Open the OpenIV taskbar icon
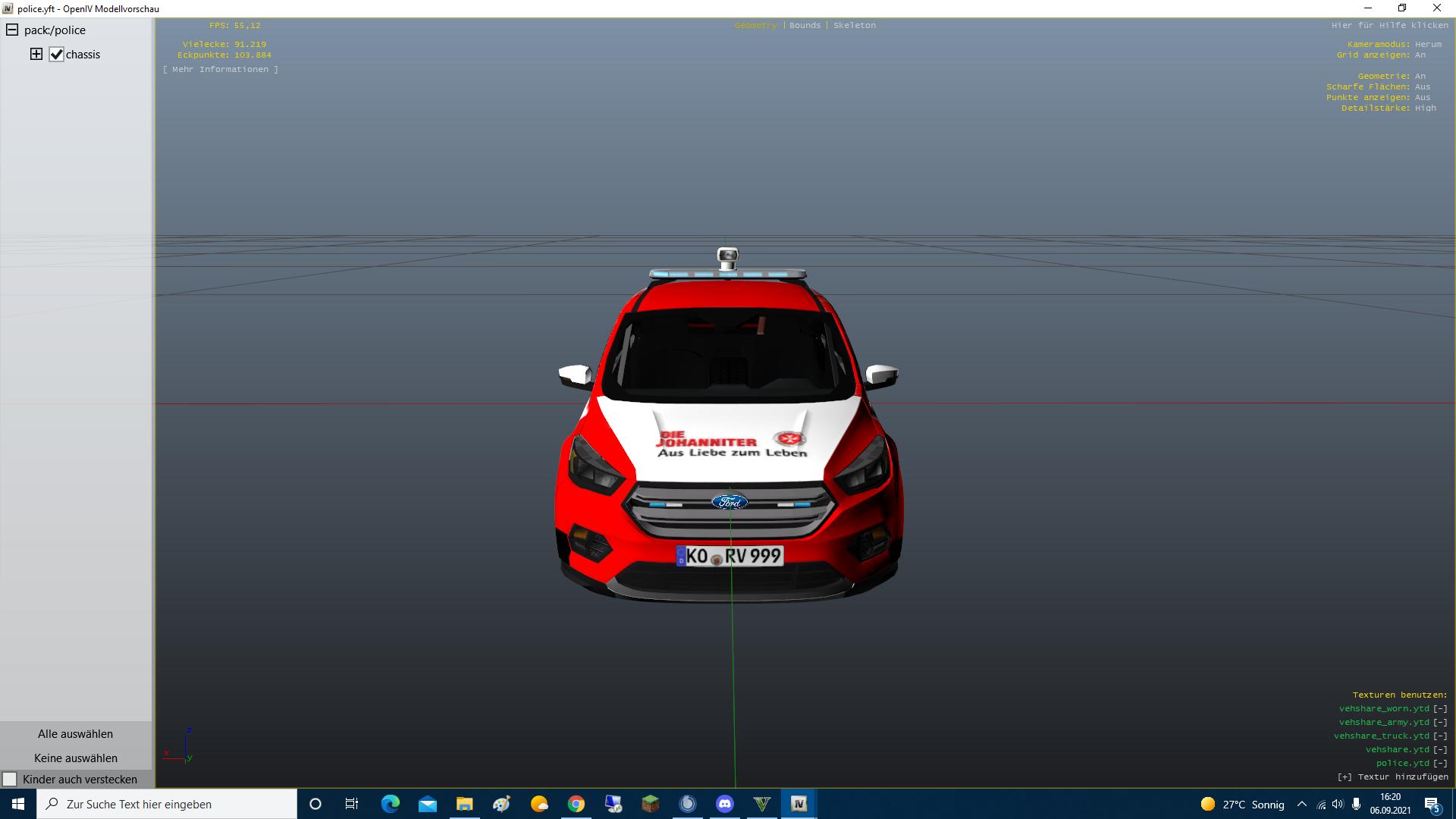The width and height of the screenshot is (1456, 819). pyautogui.click(x=799, y=804)
